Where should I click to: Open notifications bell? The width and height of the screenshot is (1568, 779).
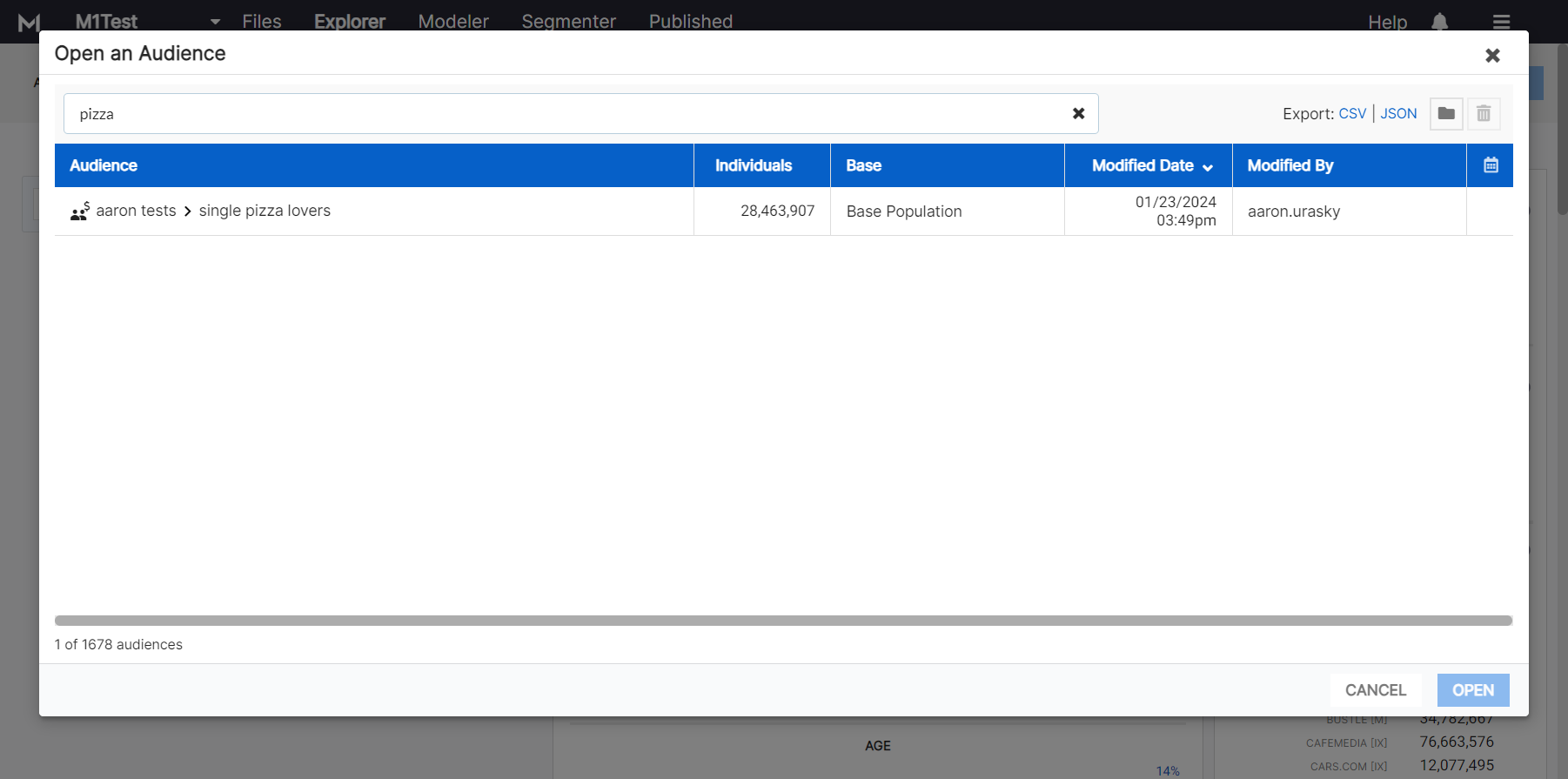(x=1440, y=22)
